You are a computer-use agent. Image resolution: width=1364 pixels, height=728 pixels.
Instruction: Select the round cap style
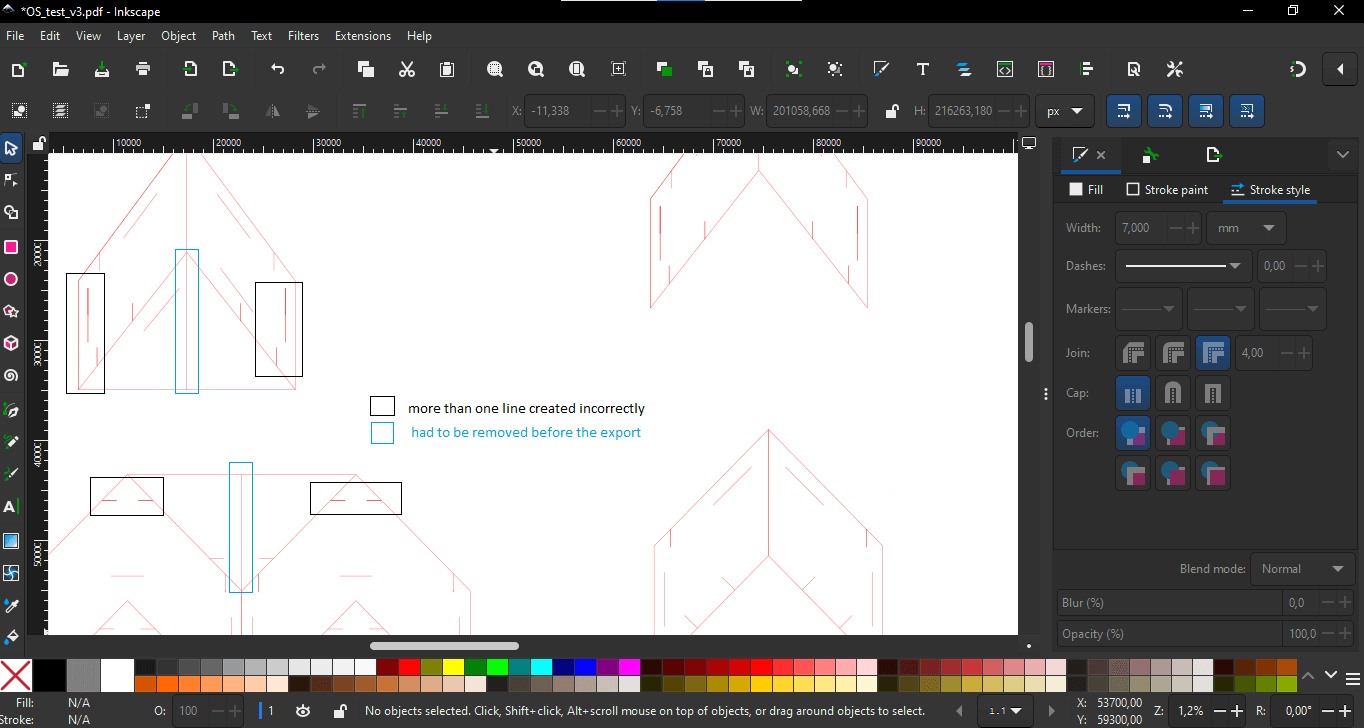1173,393
